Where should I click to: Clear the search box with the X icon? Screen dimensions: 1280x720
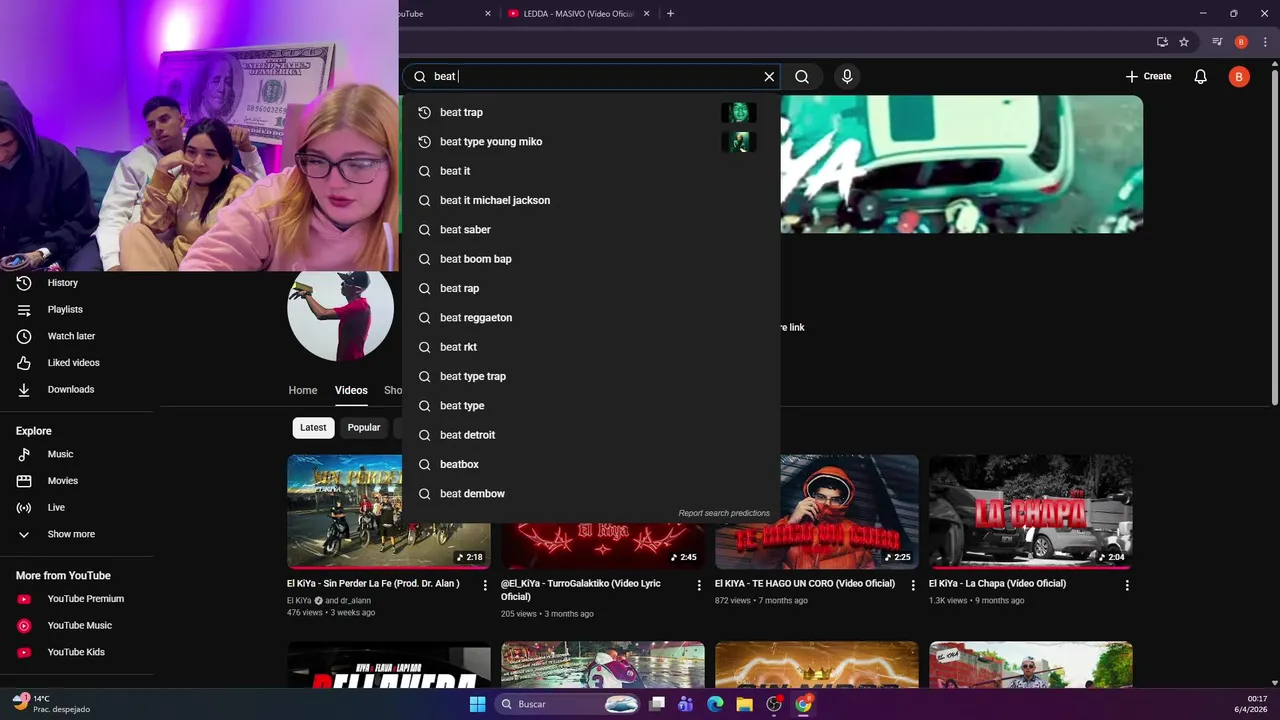point(769,76)
